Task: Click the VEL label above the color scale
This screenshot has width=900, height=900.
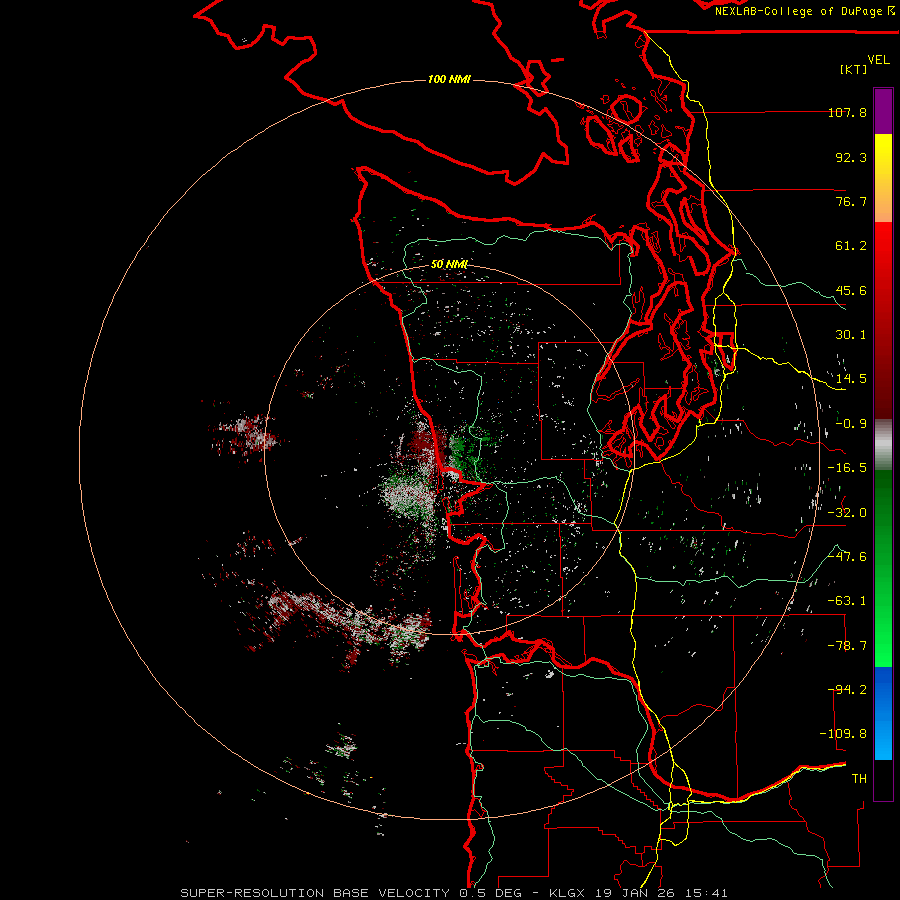Action: pyautogui.click(x=878, y=60)
